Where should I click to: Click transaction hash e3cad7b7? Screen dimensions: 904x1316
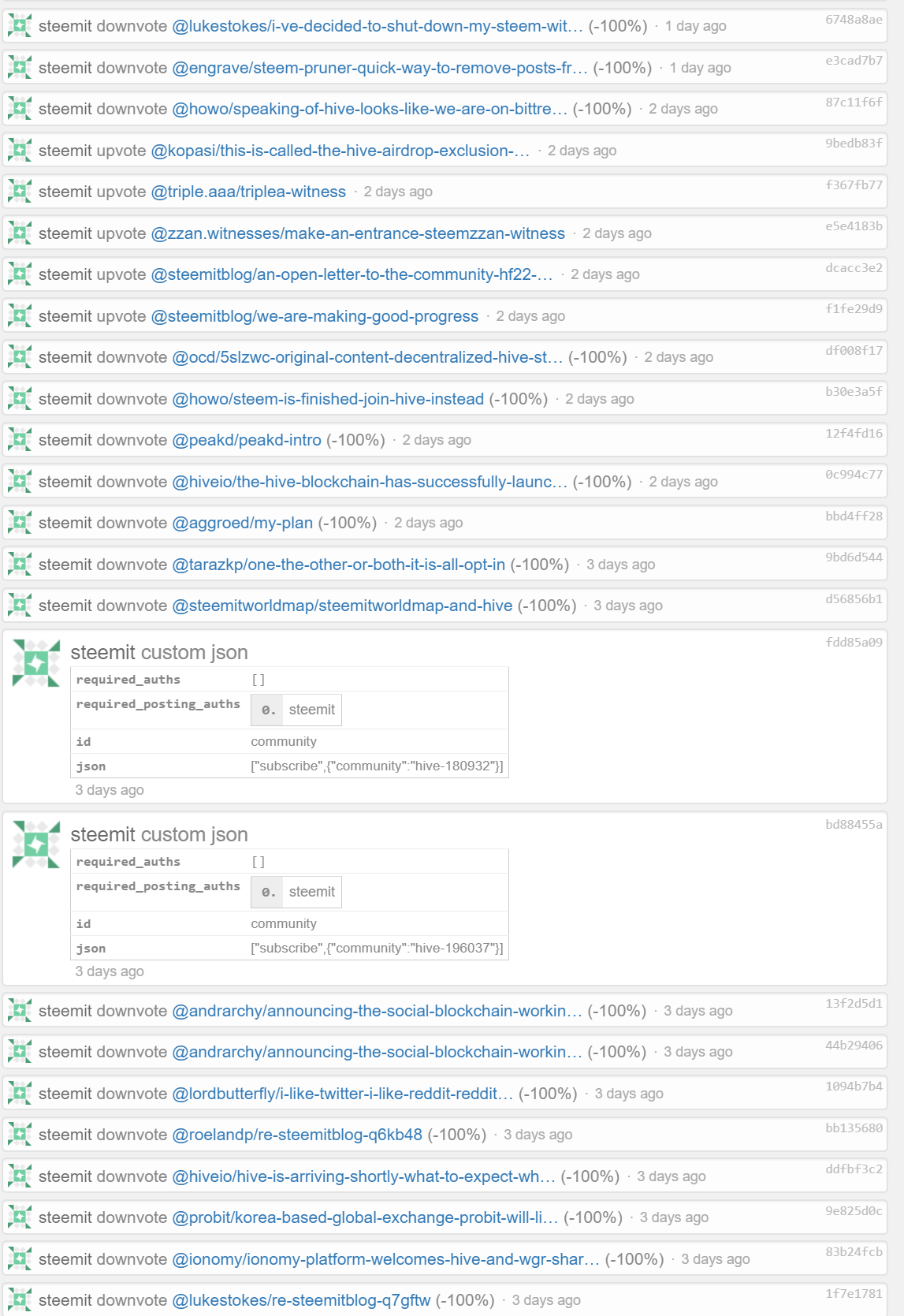[854, 61]
